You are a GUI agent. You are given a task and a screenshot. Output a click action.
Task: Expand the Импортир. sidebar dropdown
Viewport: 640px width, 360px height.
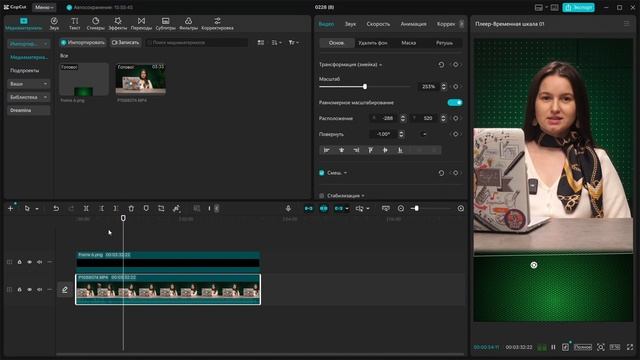click(29, 44)
